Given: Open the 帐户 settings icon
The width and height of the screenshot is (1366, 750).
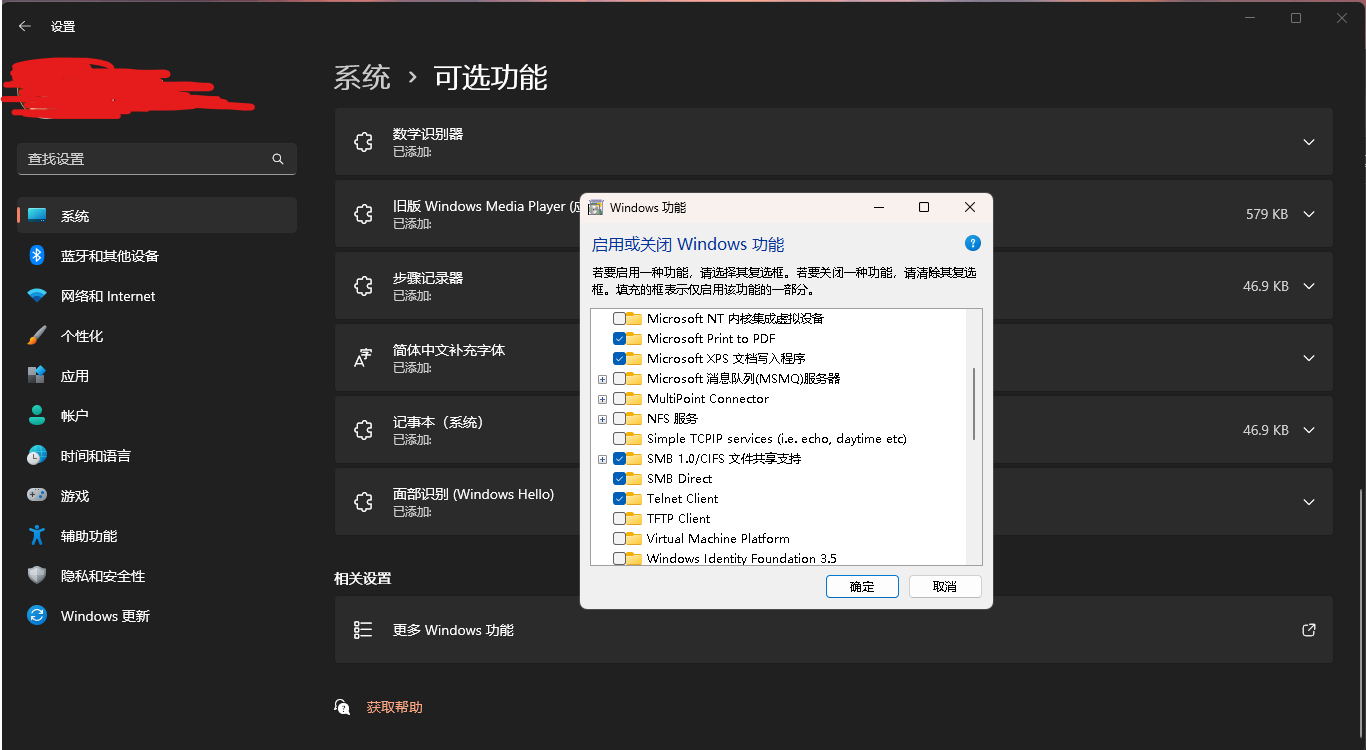Looking at the screenshot, I should tap(37, 416).
